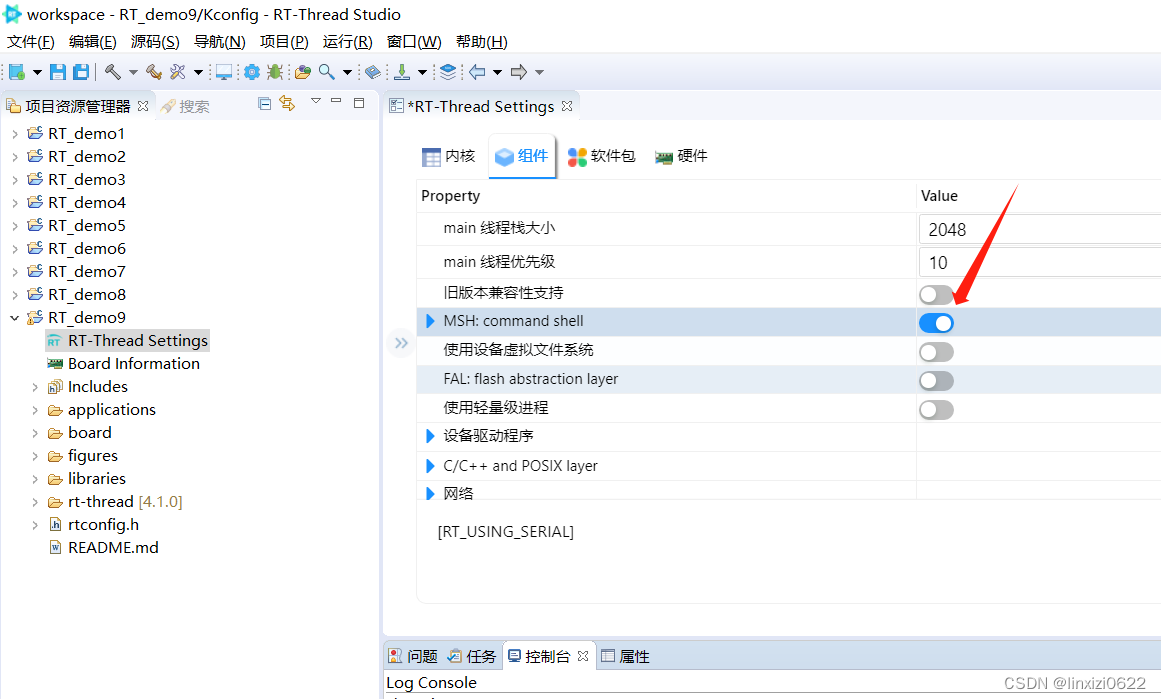Open the 项目(P) menu
The height and width of the screenshot is (699, 1161).
[284, 41]
